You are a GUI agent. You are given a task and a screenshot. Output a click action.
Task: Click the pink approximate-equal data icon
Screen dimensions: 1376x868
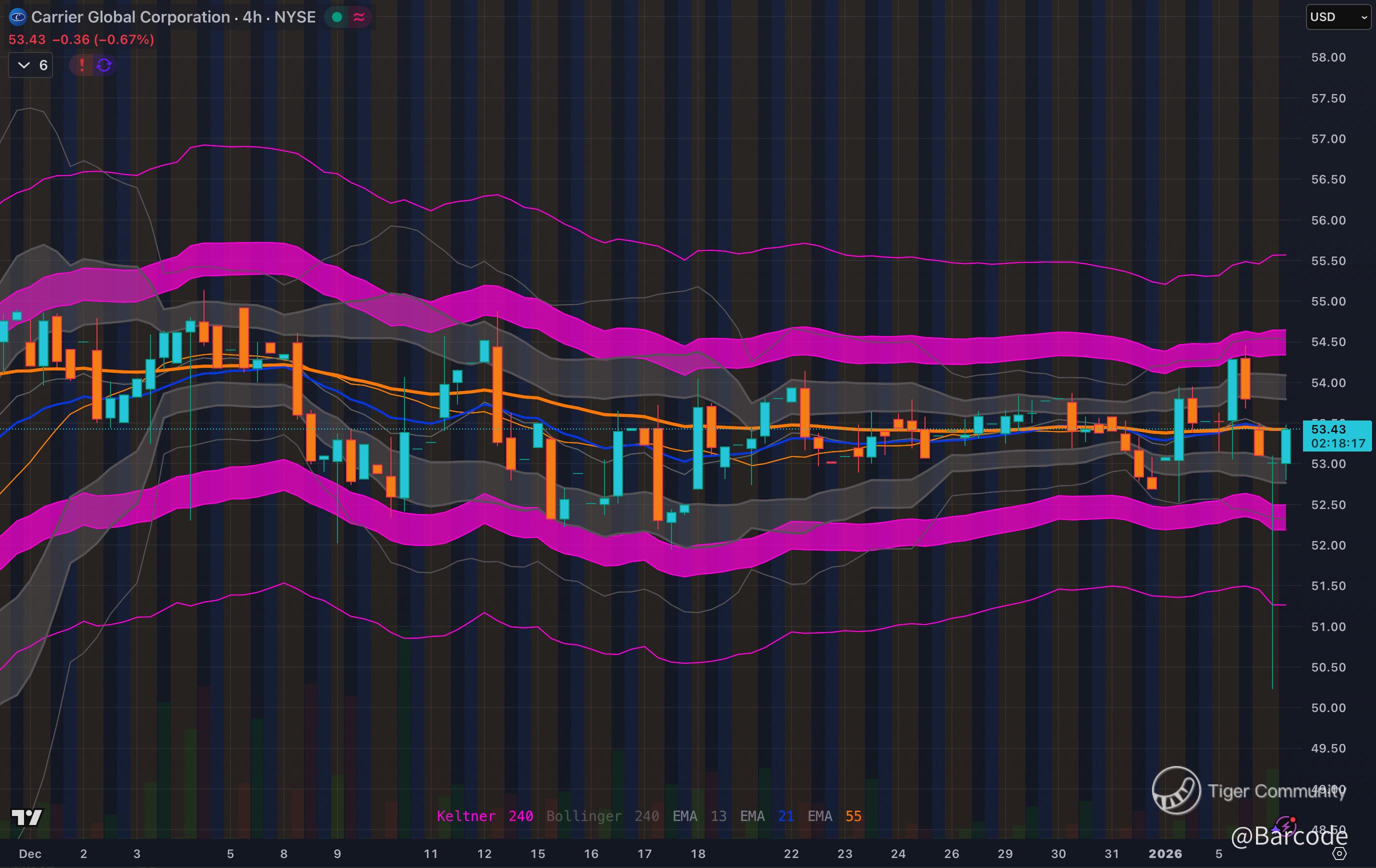click(x=359, y=17)
